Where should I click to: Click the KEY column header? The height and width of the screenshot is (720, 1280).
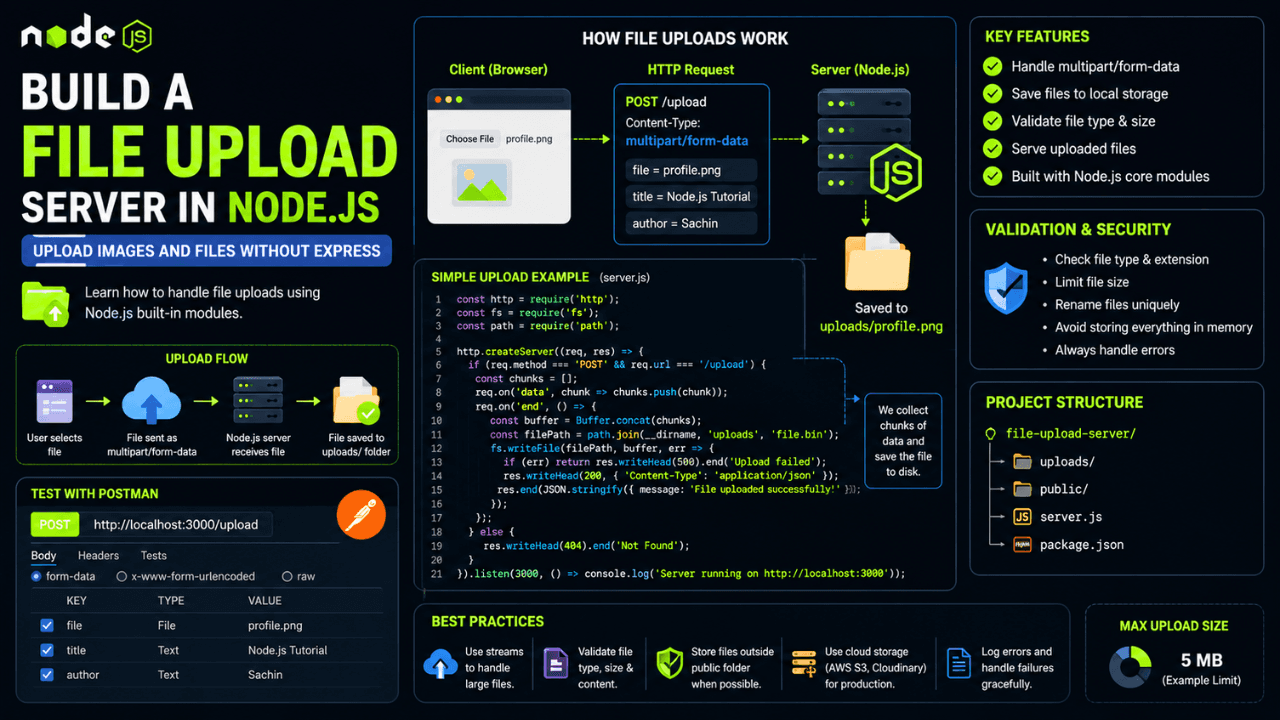(x=76, y=601)
